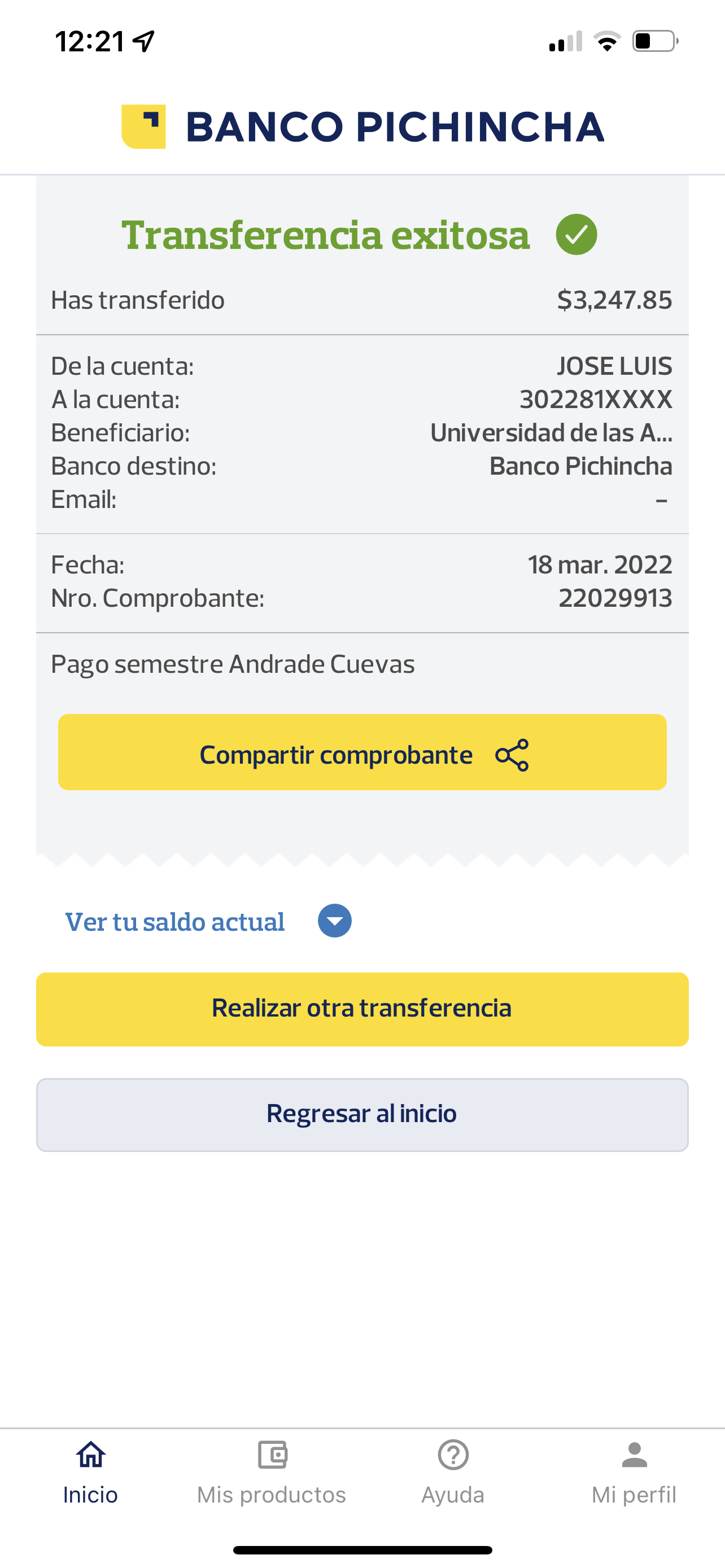Go to the Mi perfil tab label
The height and width of the screenshot is (1568, 725).
[x=634, y=1495]
